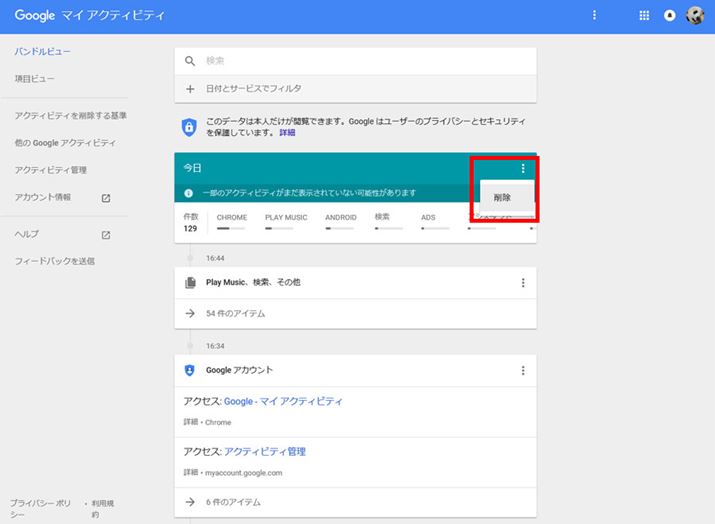Open three-dot menu for Google アカウント card
Screen dimensions: 715x524
(x=522, y=371)
